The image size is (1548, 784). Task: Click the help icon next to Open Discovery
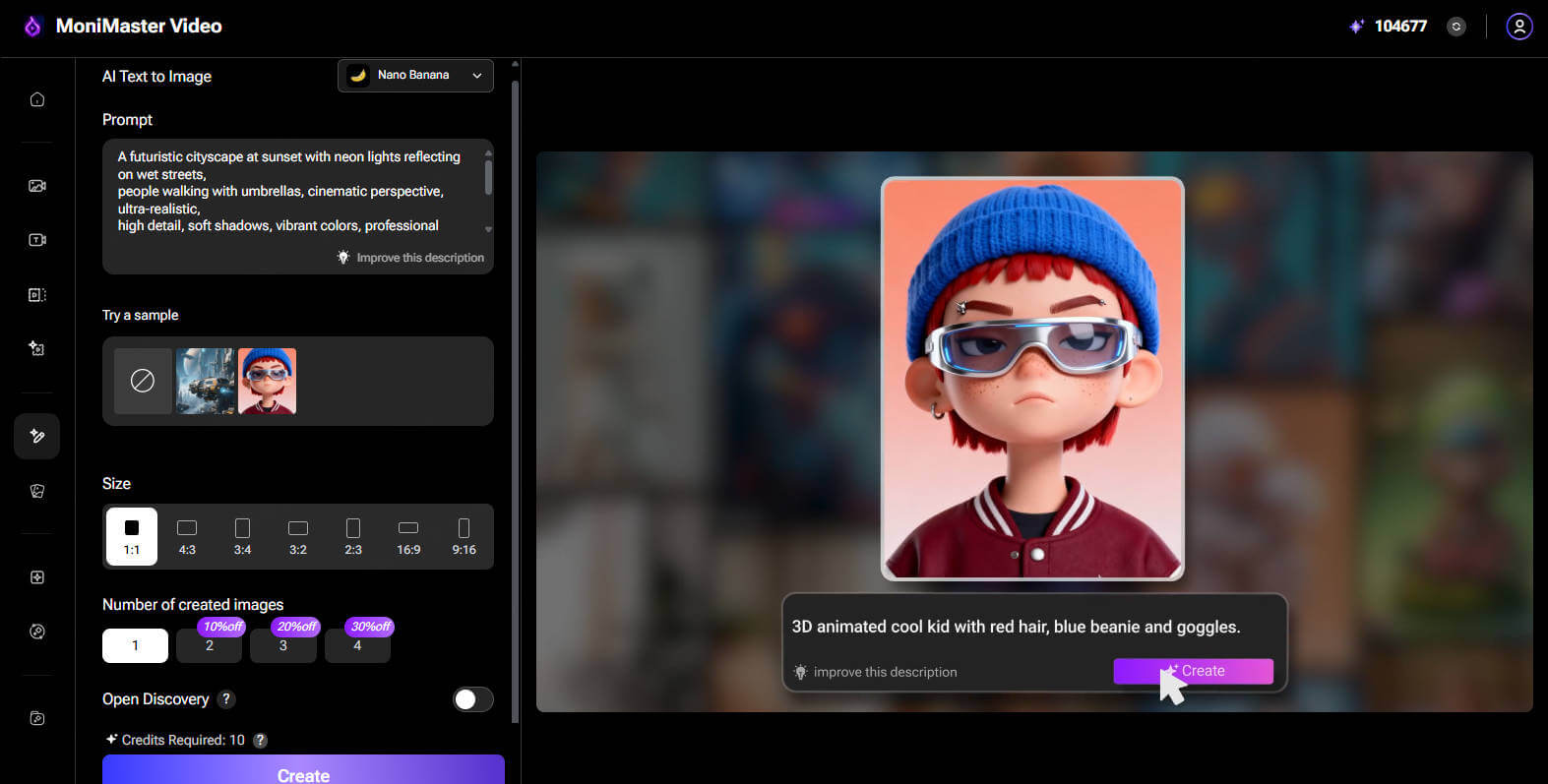226,699
